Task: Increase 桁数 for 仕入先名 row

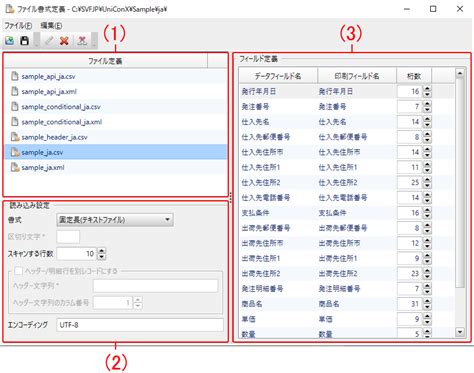Action: pyautogui.click(x=427, y=119)
